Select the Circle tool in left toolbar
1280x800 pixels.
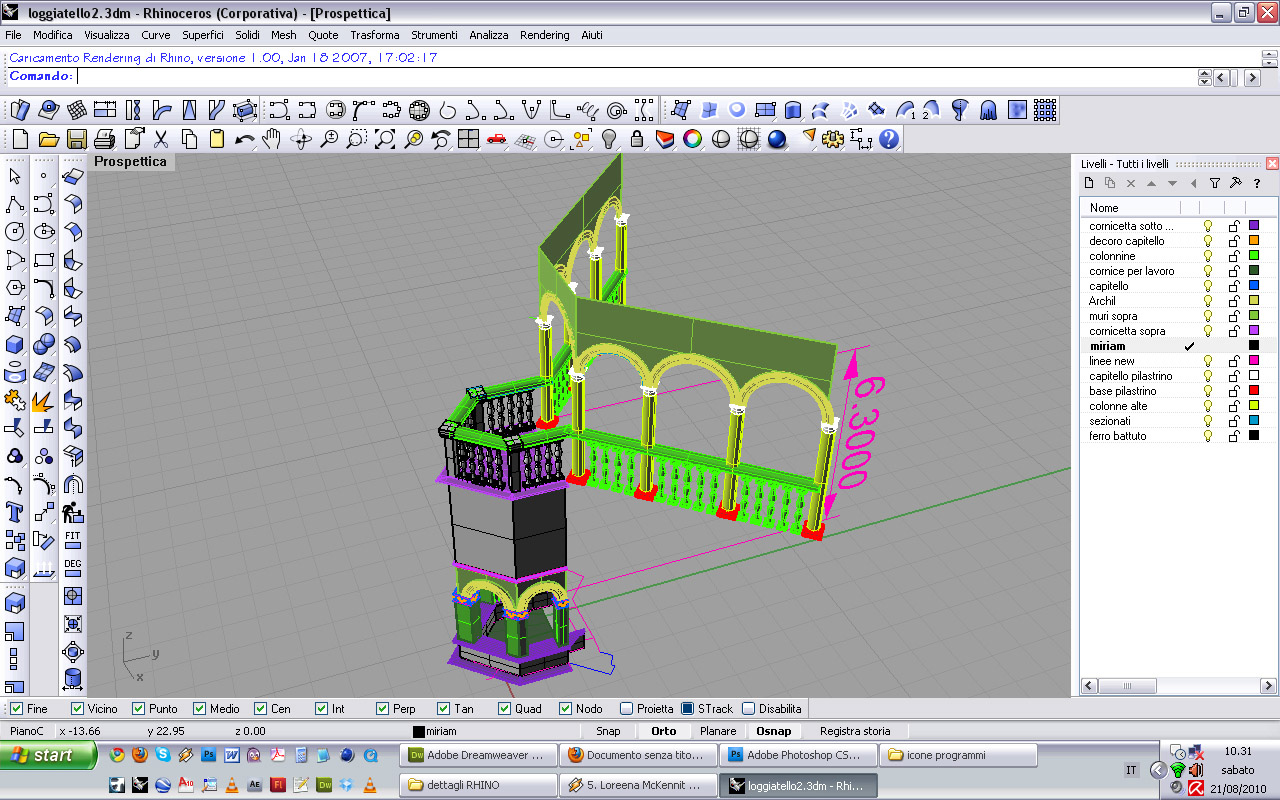[15, 232]
